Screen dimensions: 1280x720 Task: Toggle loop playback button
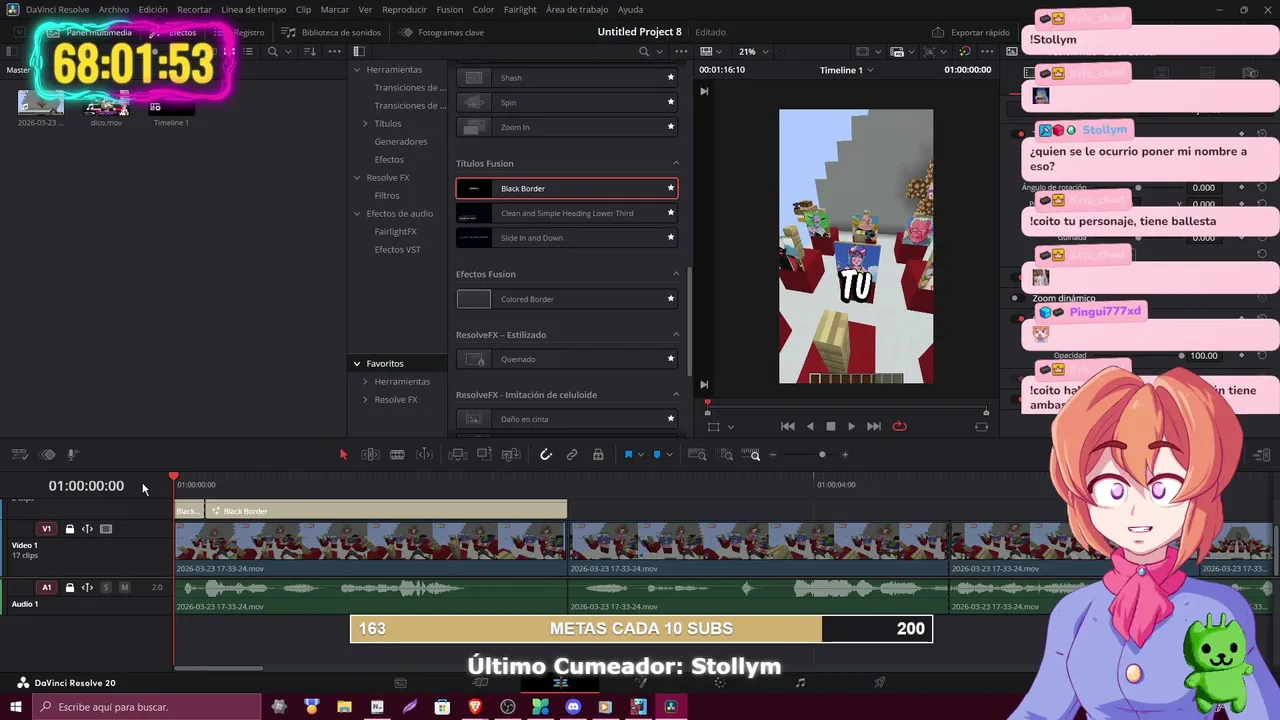tap(899, 427)
